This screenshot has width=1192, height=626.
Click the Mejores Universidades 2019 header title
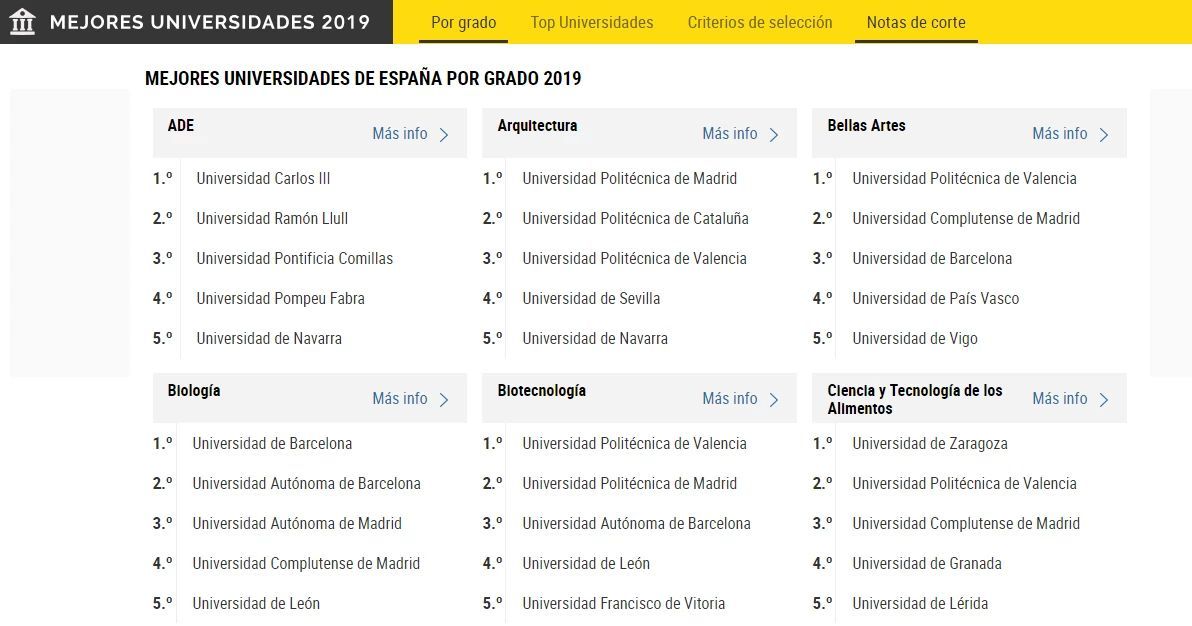point(209,22)
